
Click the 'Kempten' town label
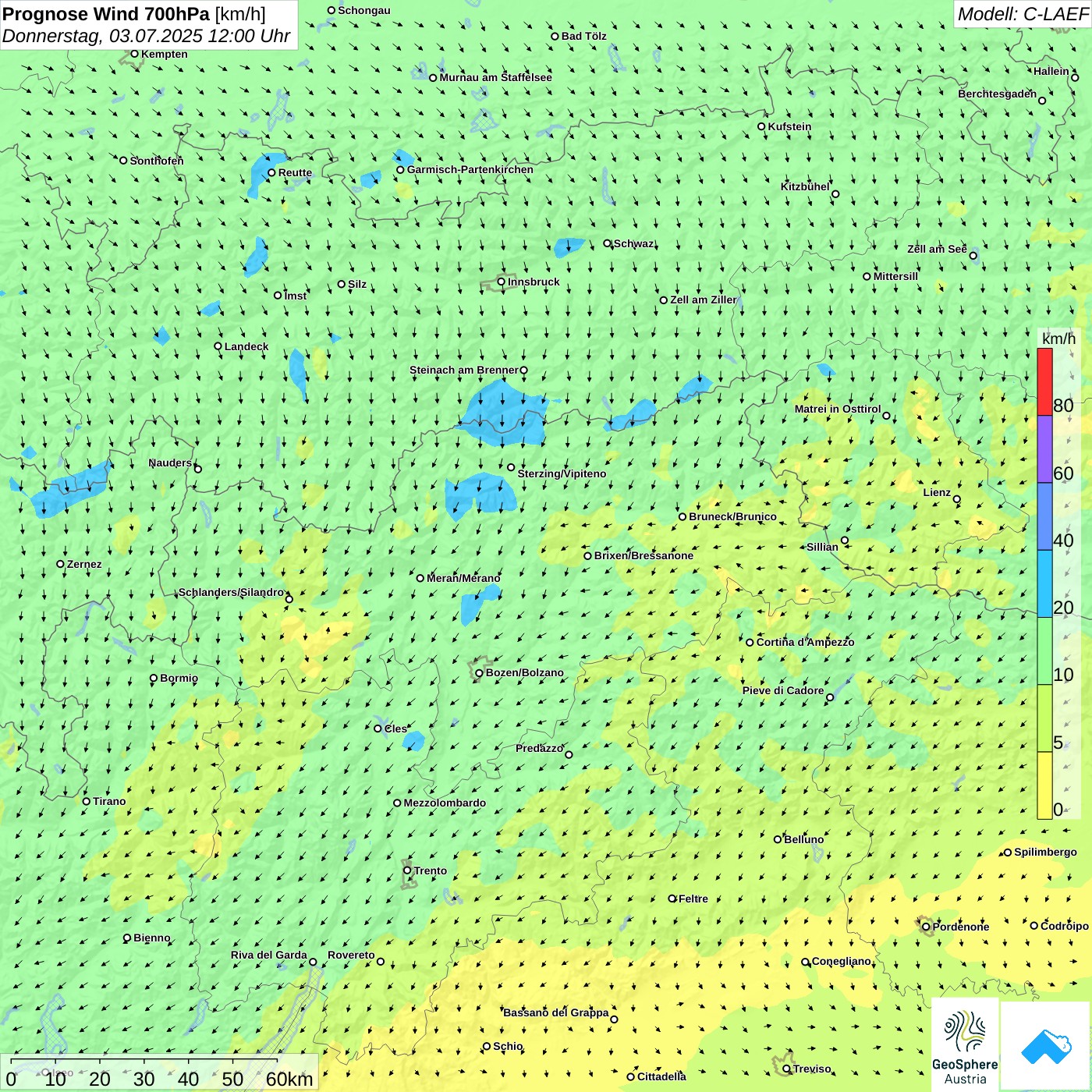pos(165,54)
